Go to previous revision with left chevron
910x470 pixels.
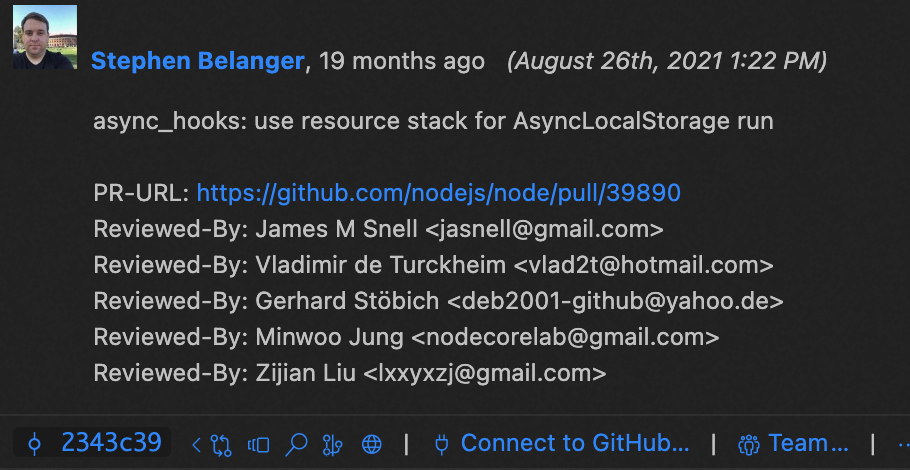(x=196, y=445)
